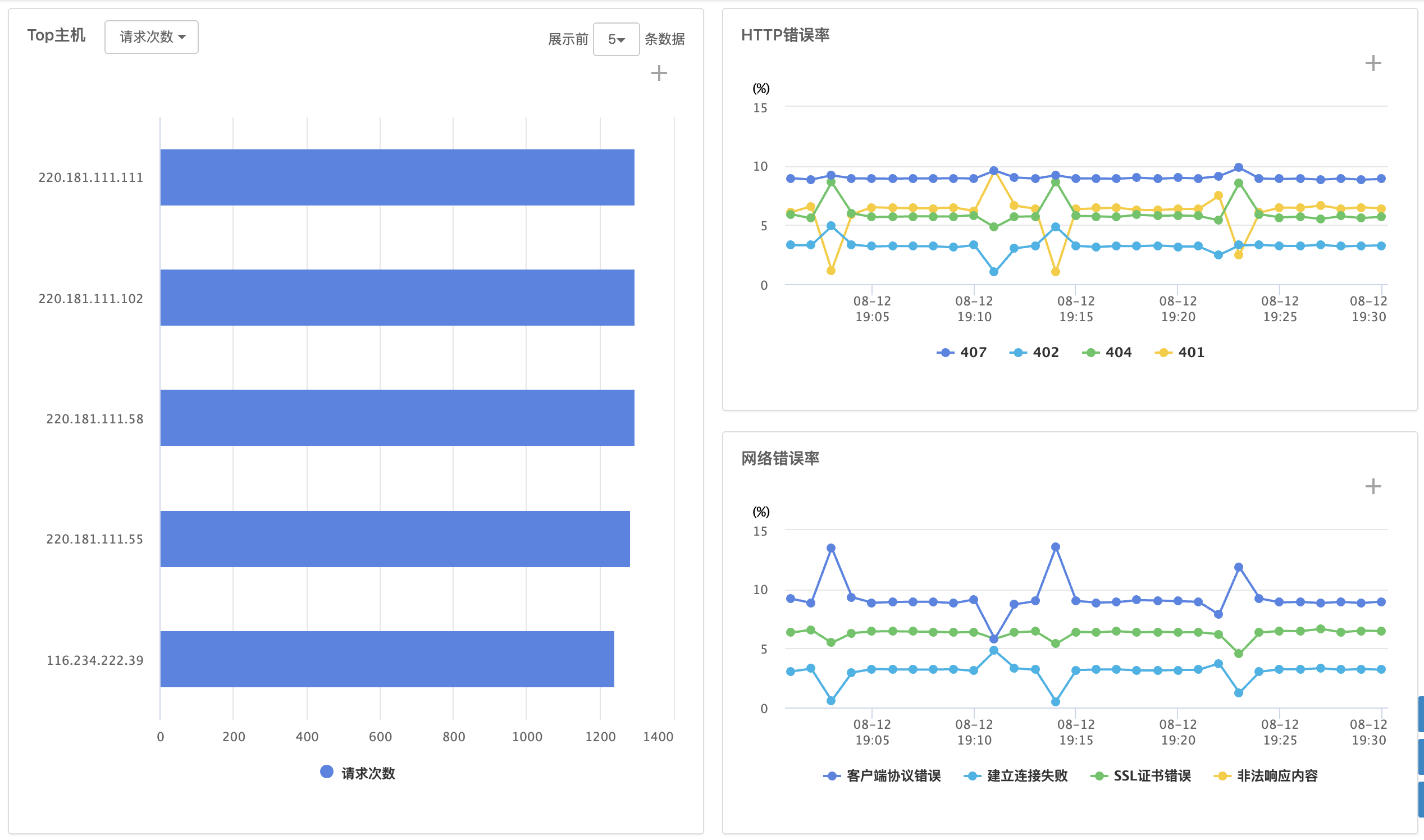Click 08-12 19:10 label on 网络错误率 axis

coord(974,732)
